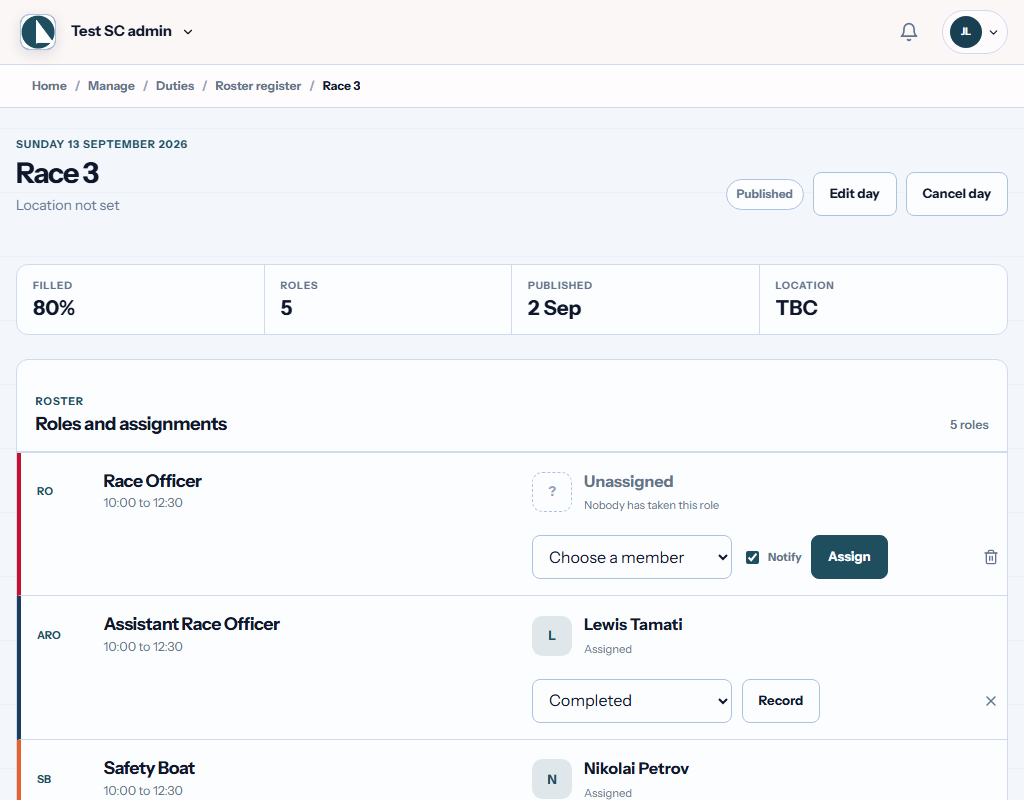Viewport: 1024px width, 800px height.
Task: Click the sailboat club logo icon
Action: coord(38,31)
